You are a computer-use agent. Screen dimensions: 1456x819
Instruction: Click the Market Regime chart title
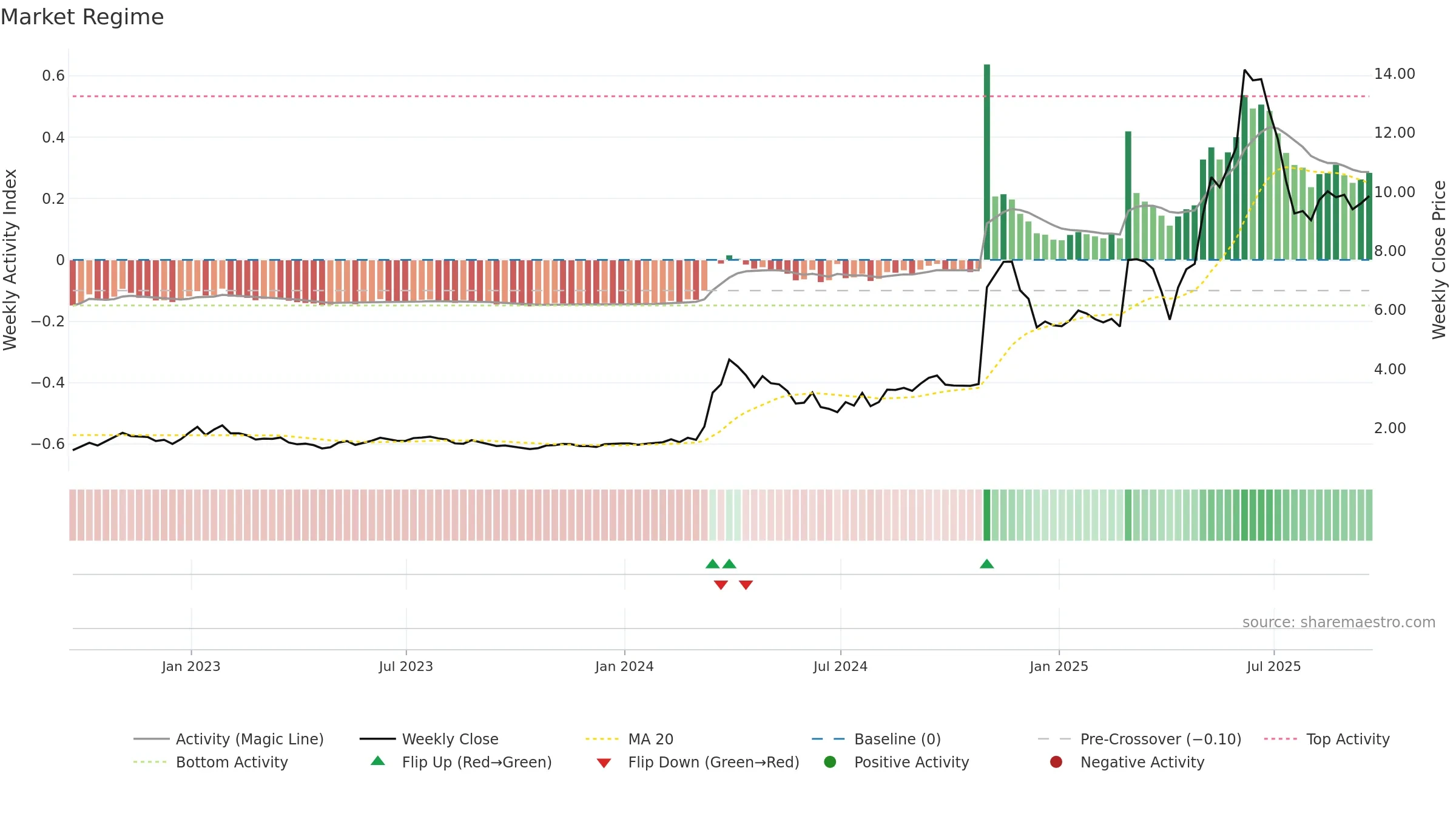[83, 17]
